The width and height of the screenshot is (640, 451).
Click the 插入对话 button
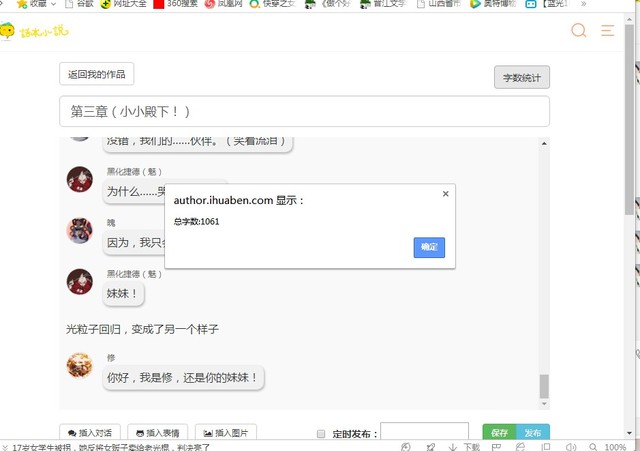[x=89, y=433]
